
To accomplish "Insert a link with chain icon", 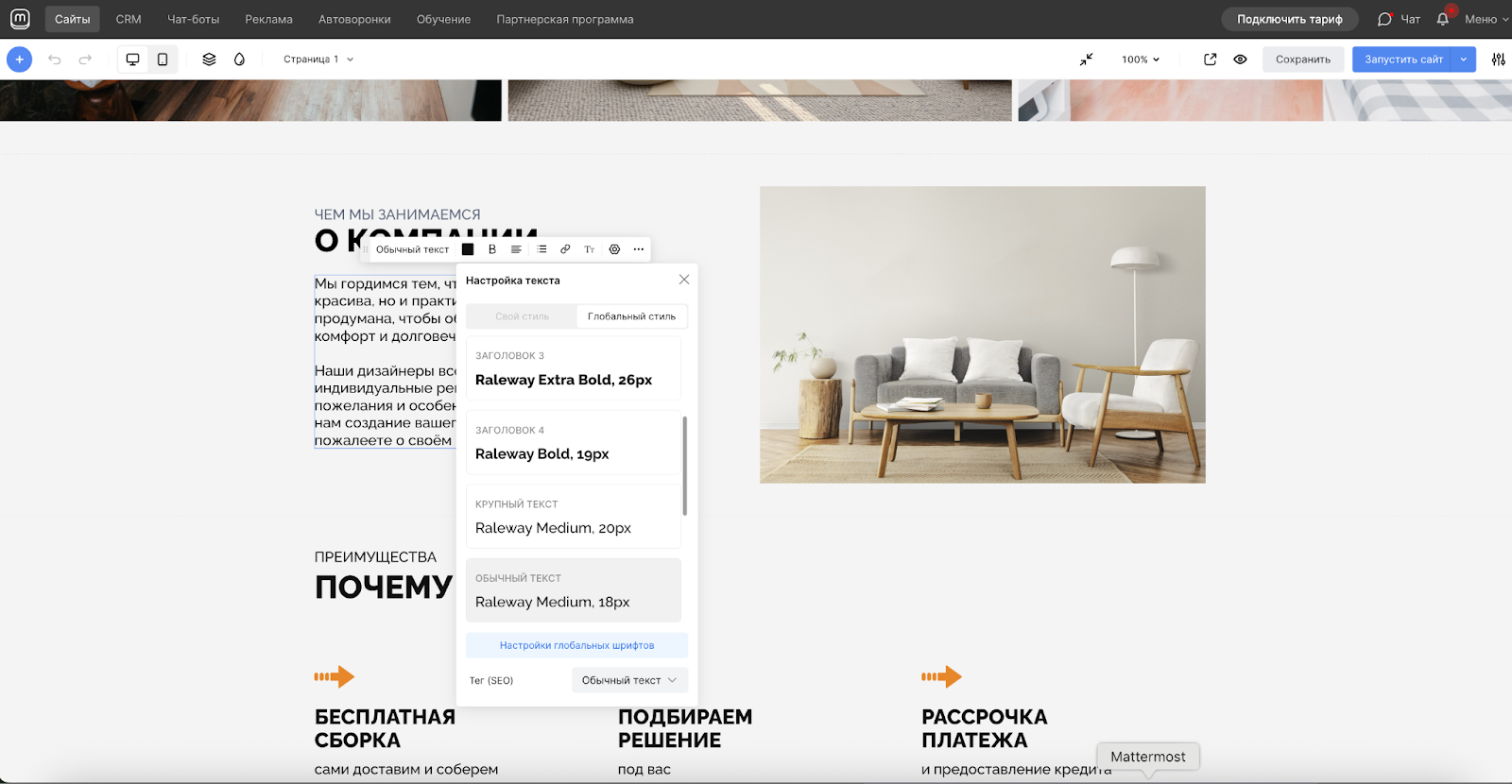I will click(x=565, y=249).
